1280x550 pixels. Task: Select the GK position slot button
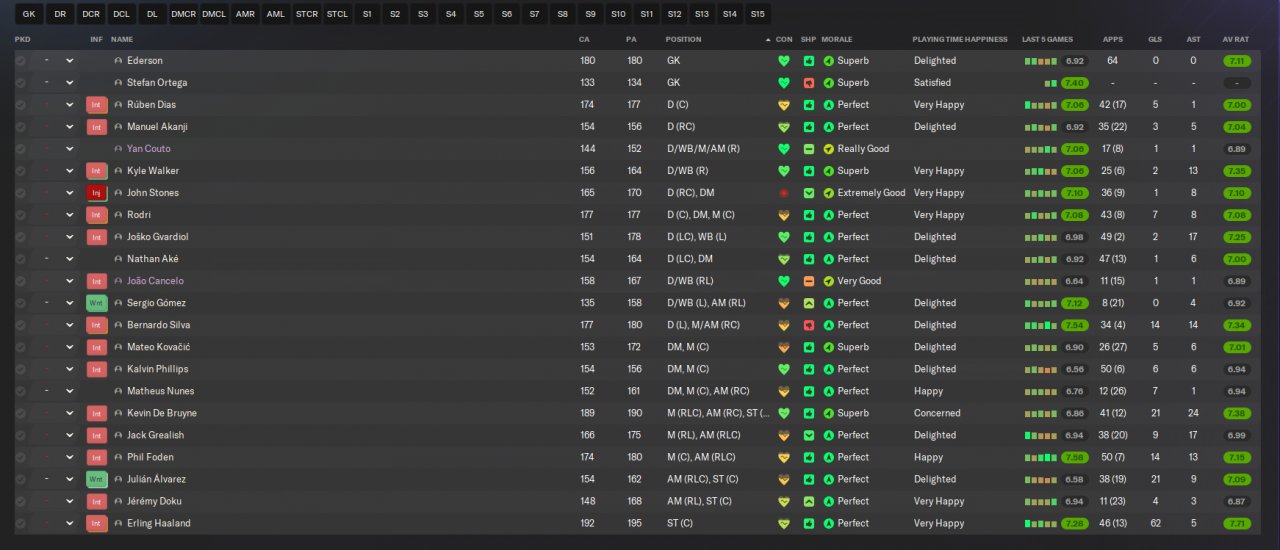(x=28, y=15)
